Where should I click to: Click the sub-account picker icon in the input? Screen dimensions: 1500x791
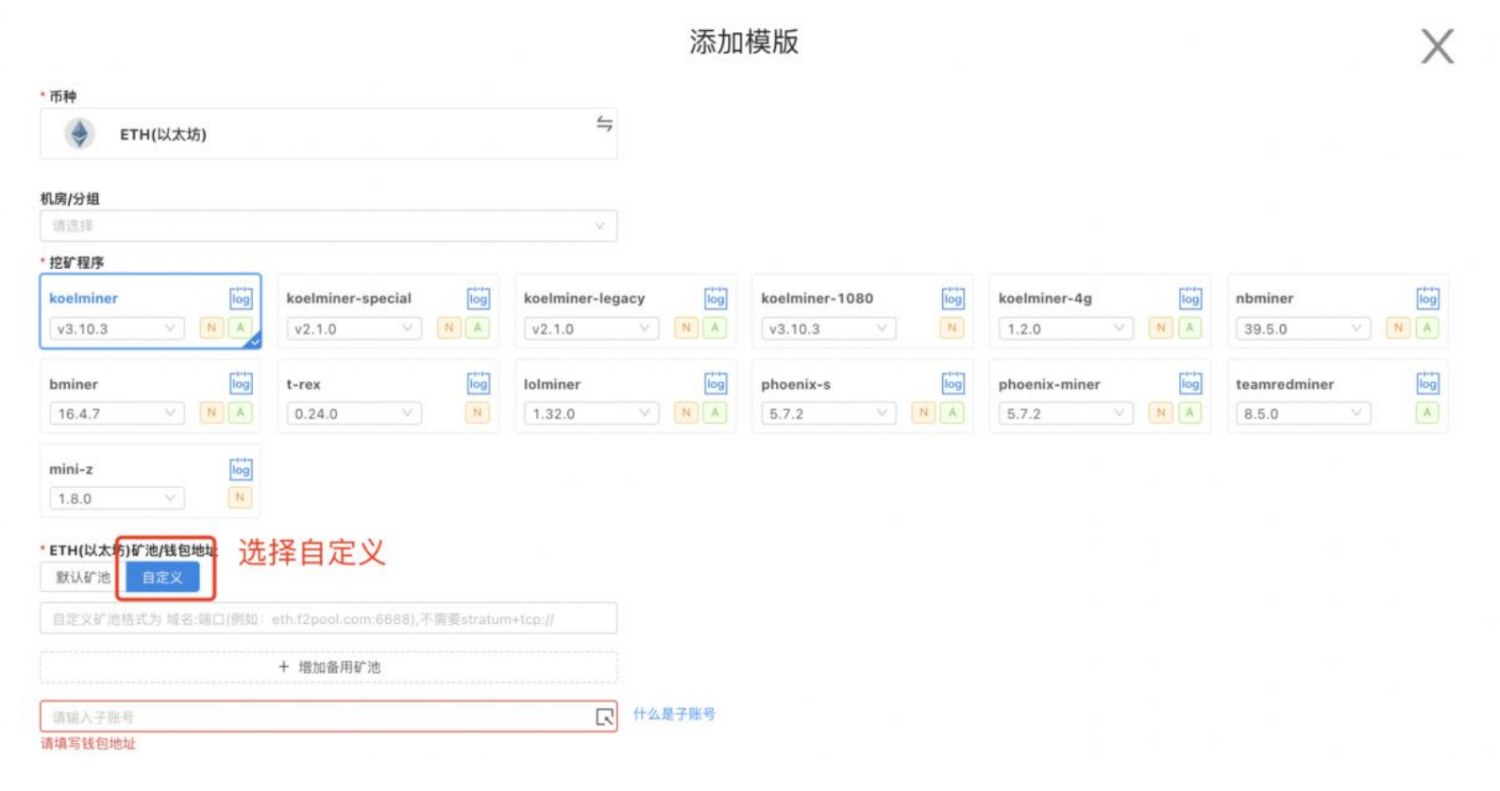604,716
